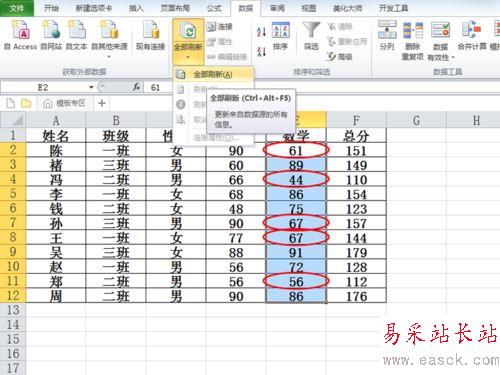This screenshot has width=500, height=375.
Task: Expand the Refresh All dropdown arrow
Action: click(188, 57)
